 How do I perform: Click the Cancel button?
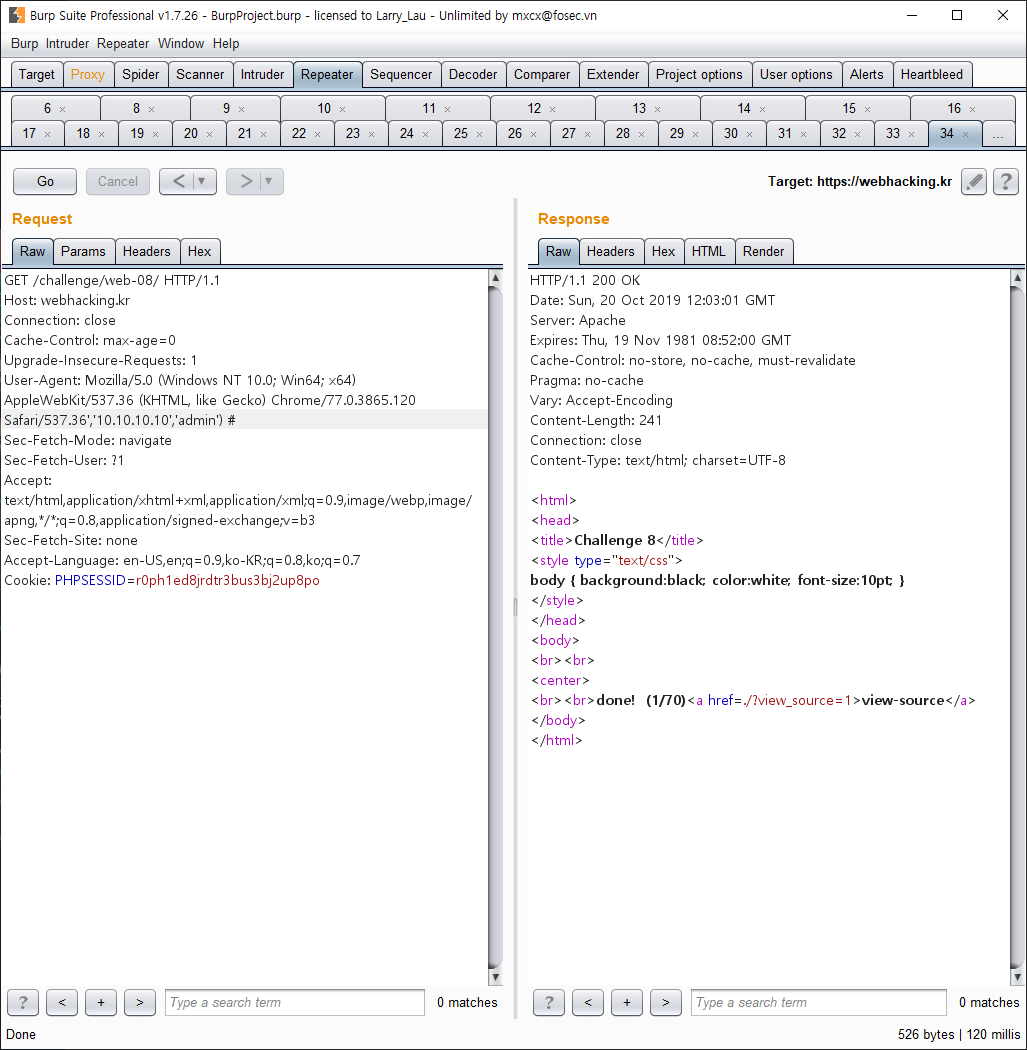click(x=118, y=181)
